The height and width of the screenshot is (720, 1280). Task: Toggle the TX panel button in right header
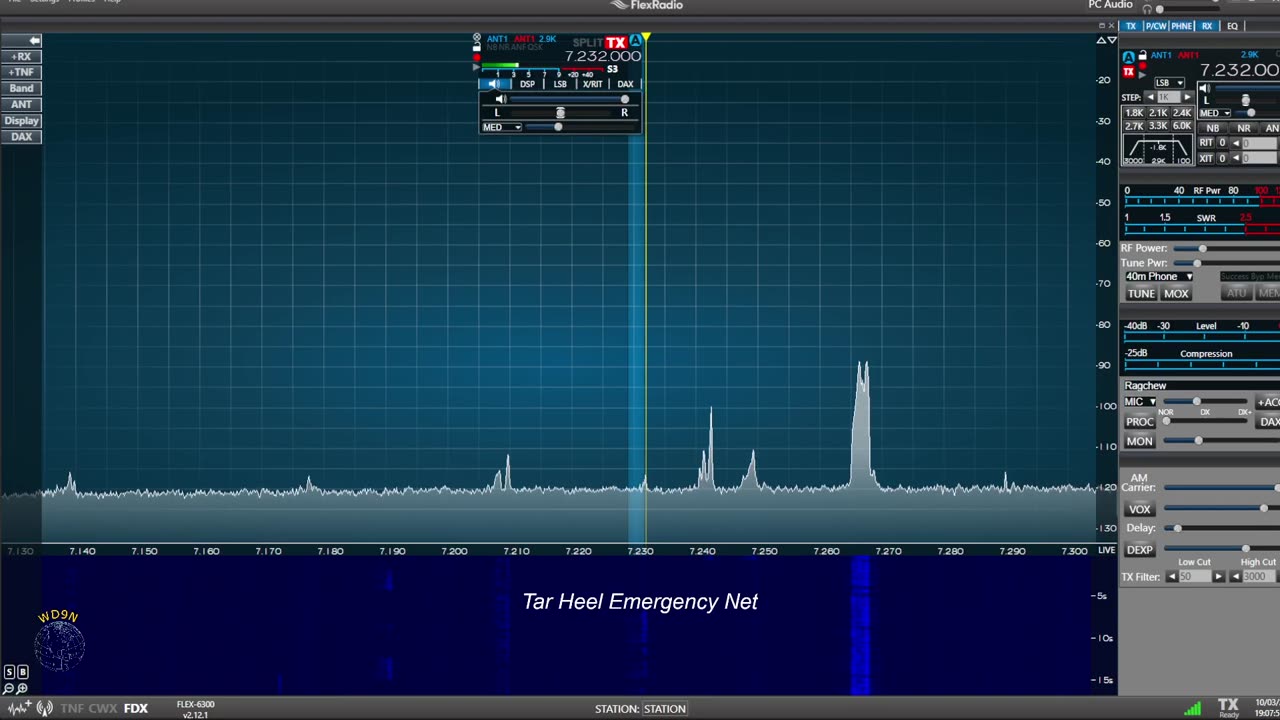(x=1131, y=26)
